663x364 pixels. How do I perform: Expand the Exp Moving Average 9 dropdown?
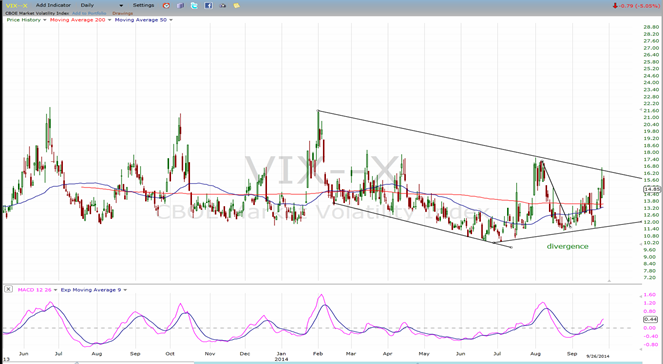125,290
